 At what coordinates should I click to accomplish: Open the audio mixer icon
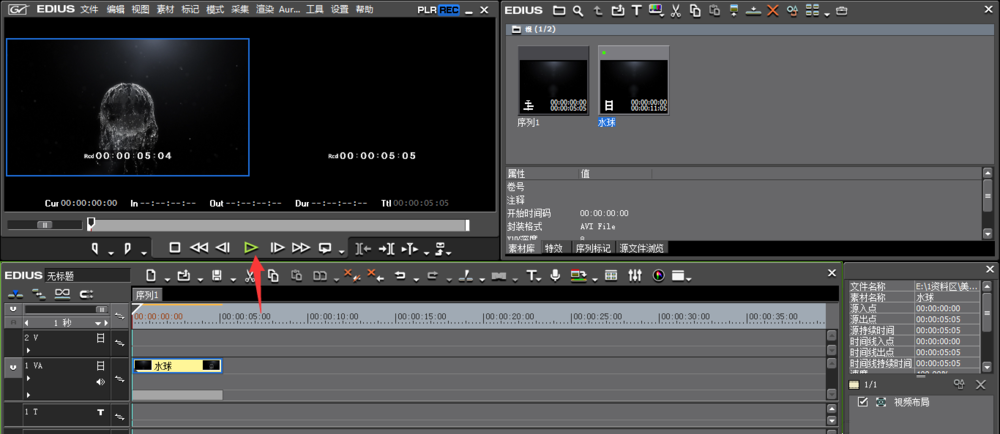pyautogui.click(x=634, y=275)
